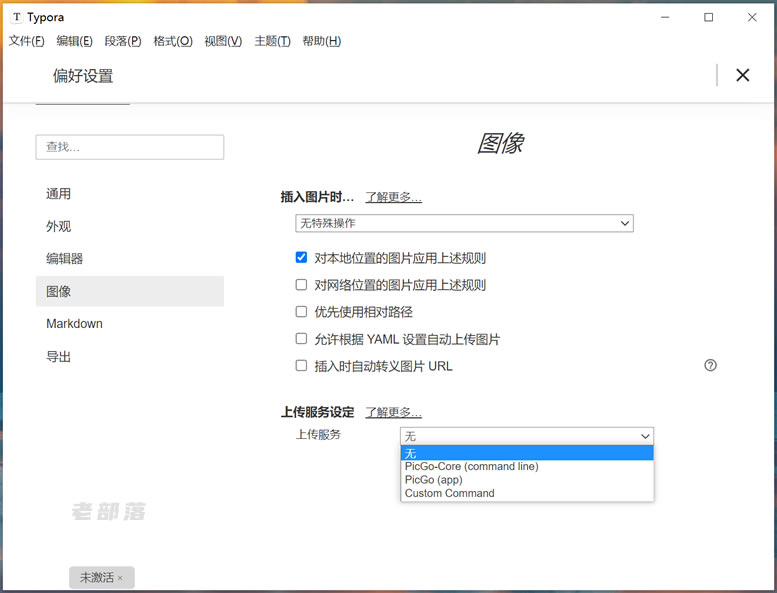Click the 未激活 activation badge
Screen dimensions: 777x593
point(102,578)
